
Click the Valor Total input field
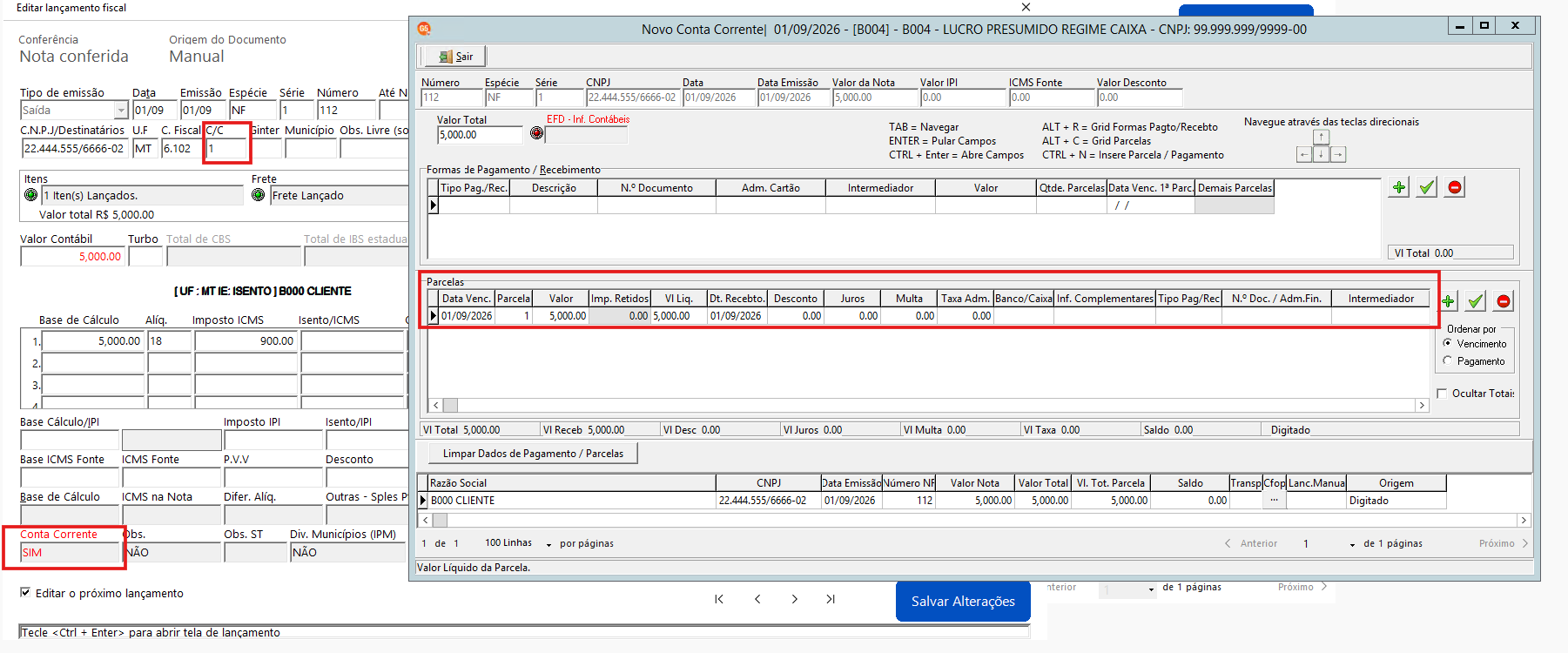coord(480,135)
